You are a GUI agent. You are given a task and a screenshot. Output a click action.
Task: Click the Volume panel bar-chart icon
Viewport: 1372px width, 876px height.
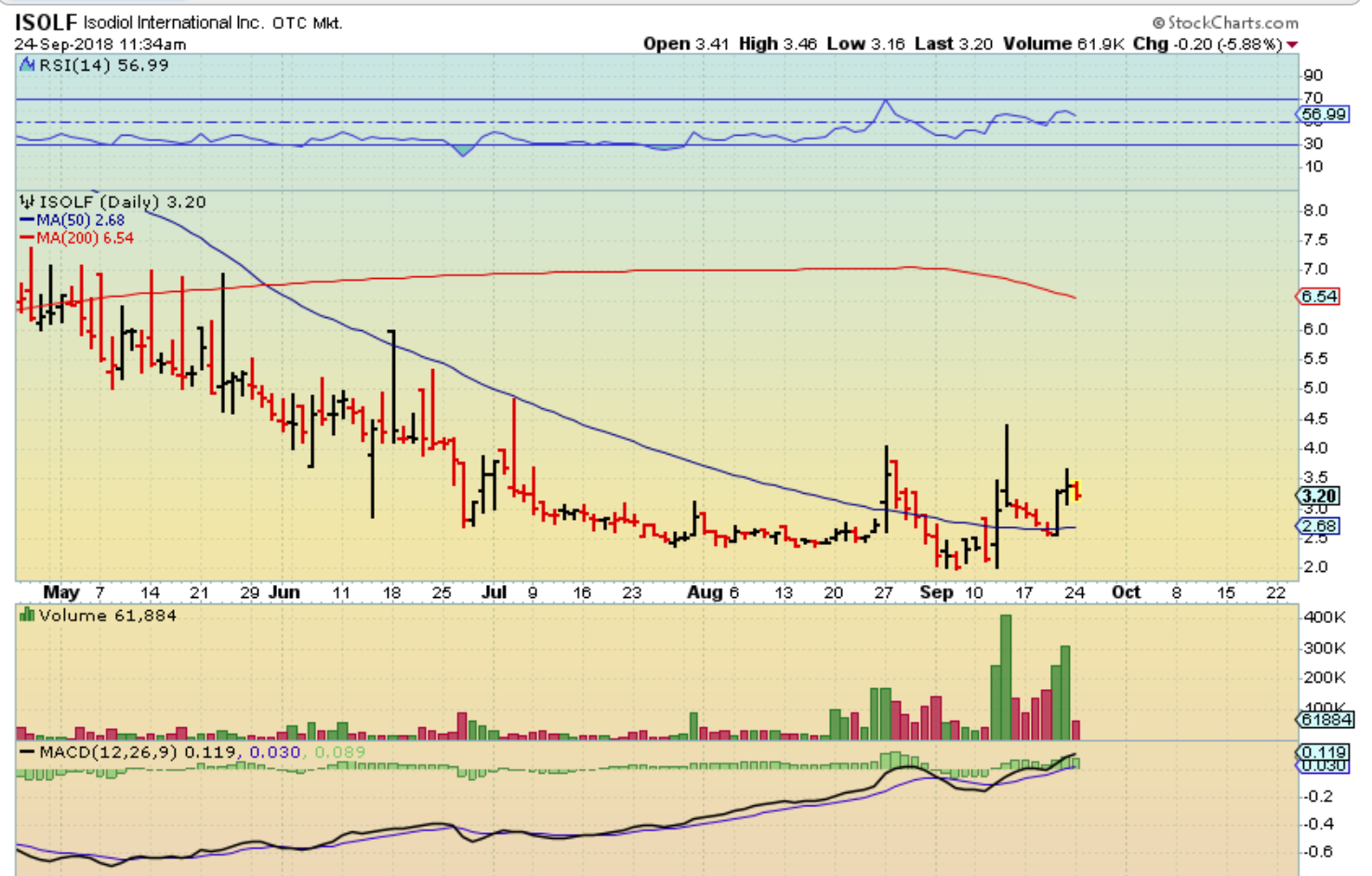(x=27, y=616)
